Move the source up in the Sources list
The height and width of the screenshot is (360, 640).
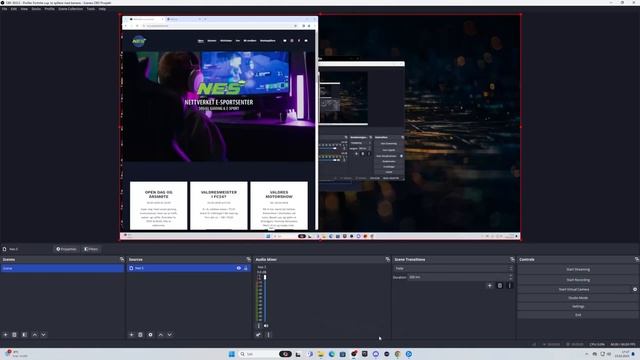pyautogui.click(x=161, y=335)
